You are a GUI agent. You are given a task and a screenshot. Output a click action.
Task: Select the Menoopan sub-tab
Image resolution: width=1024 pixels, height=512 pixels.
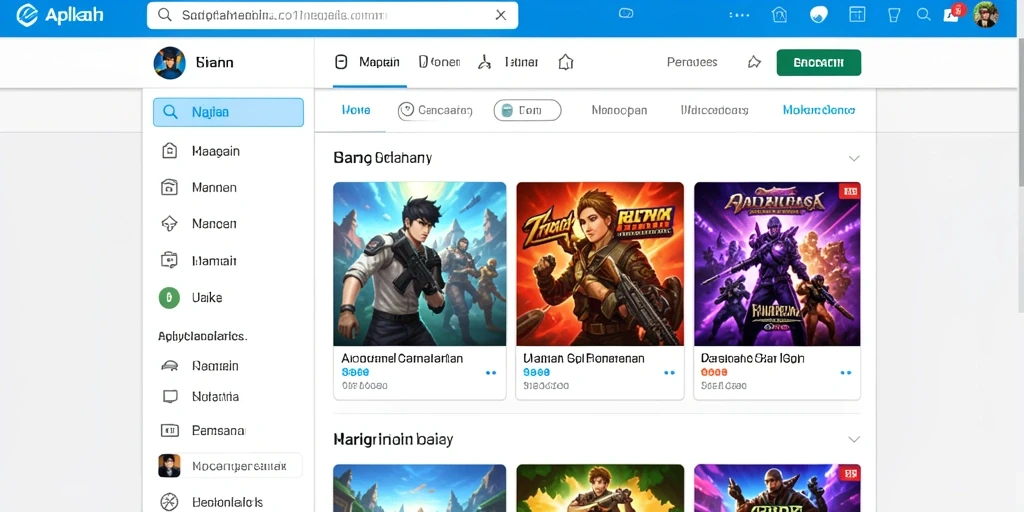pyautogui.click(x=619, y=110)
